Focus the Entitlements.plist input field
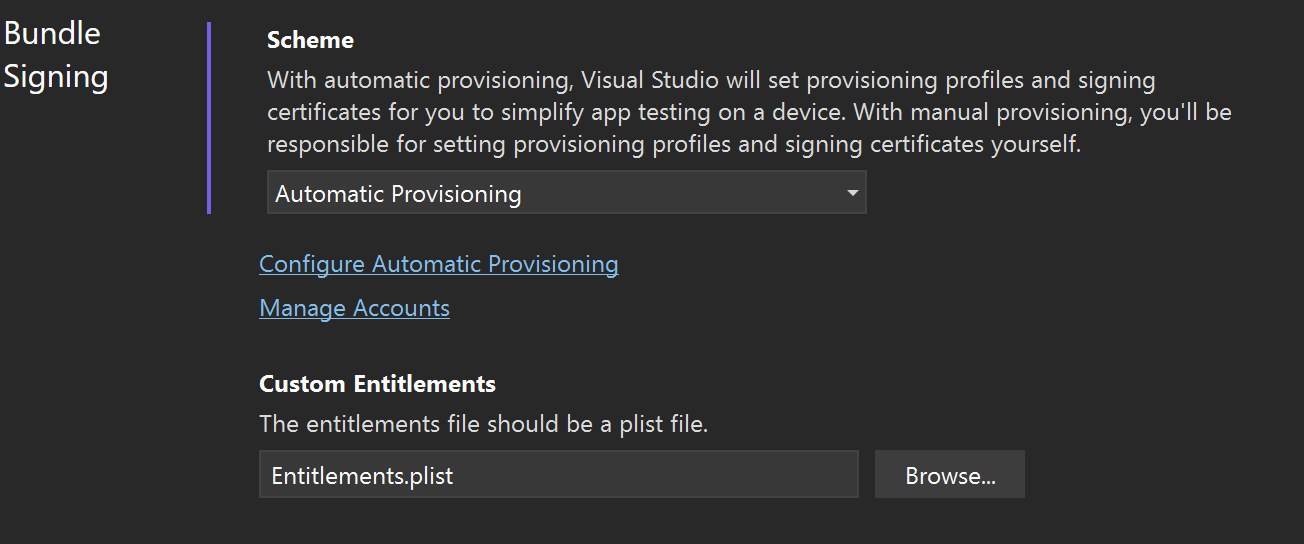Image resolution: width=1304 pixels, height=544 pixels. [557, 475]
